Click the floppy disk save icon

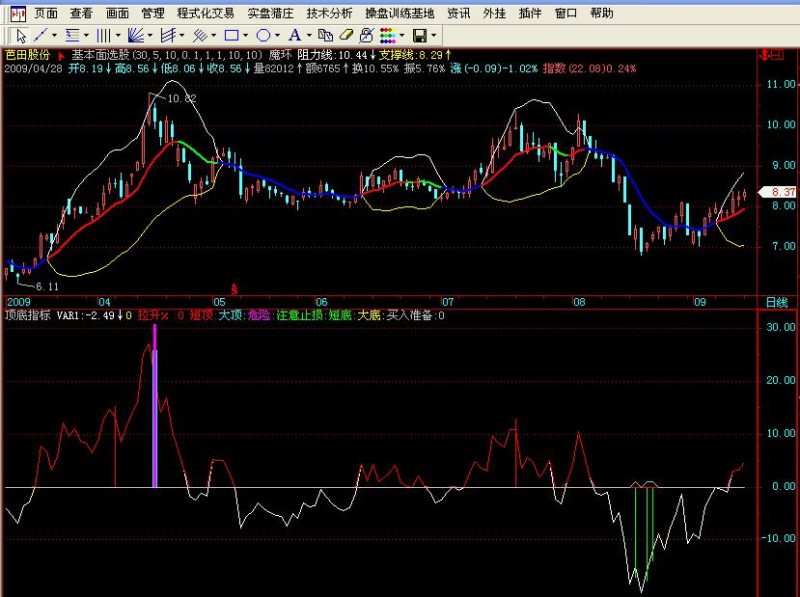(x=420, y=35)
